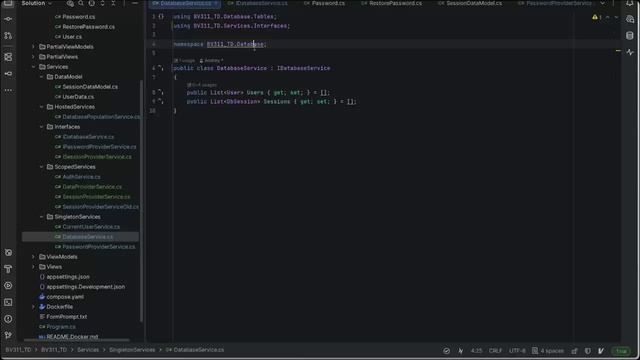Viewport: 640px width, 360px height.
Task: Open the Run play-circle tool window
Action: pyautogui.click(x=8, y=286)
